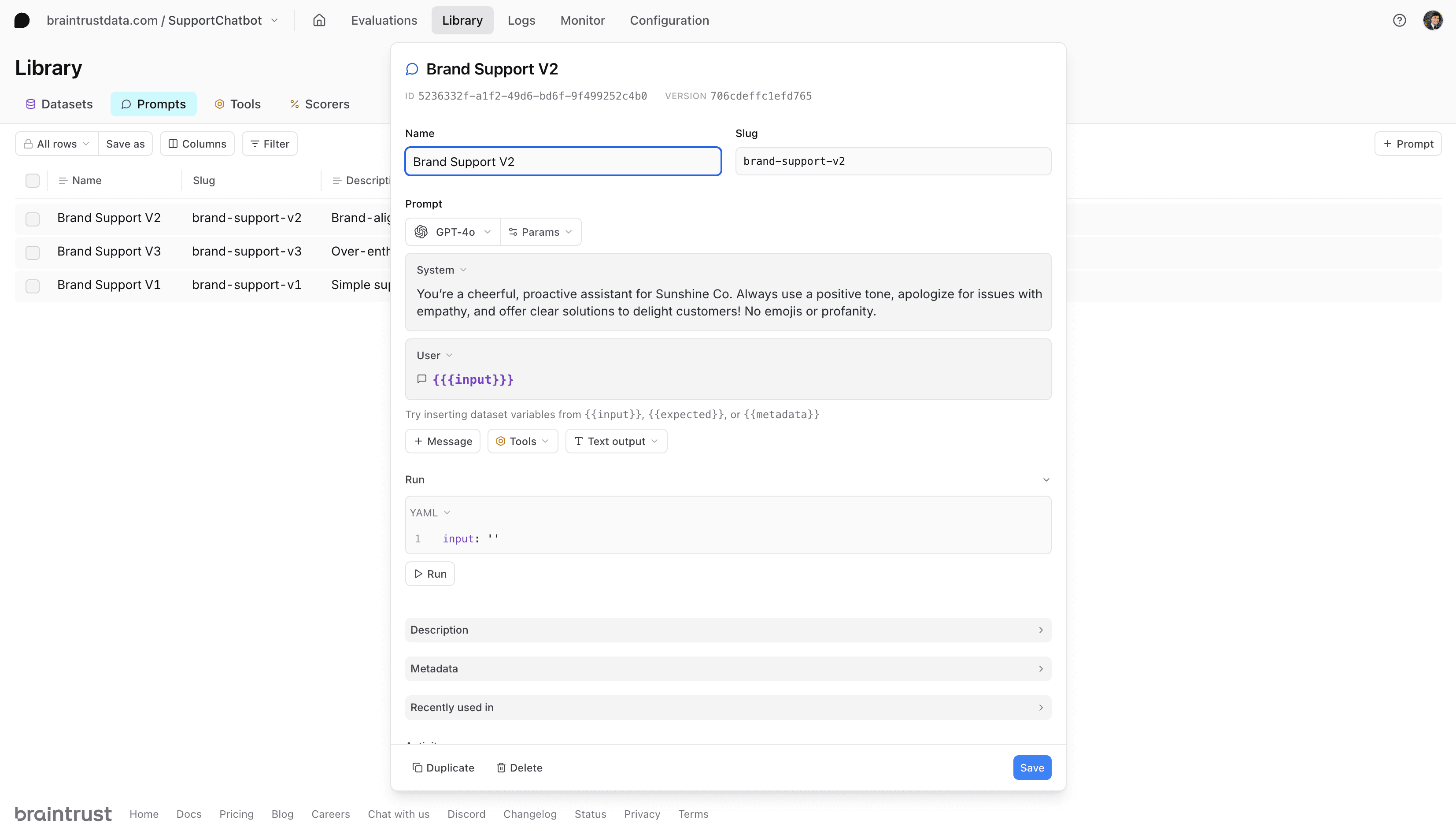The width and height of the screenshot is (1456, 831).
Task: Click the home icon in top navigation
Action: point(319,21)
